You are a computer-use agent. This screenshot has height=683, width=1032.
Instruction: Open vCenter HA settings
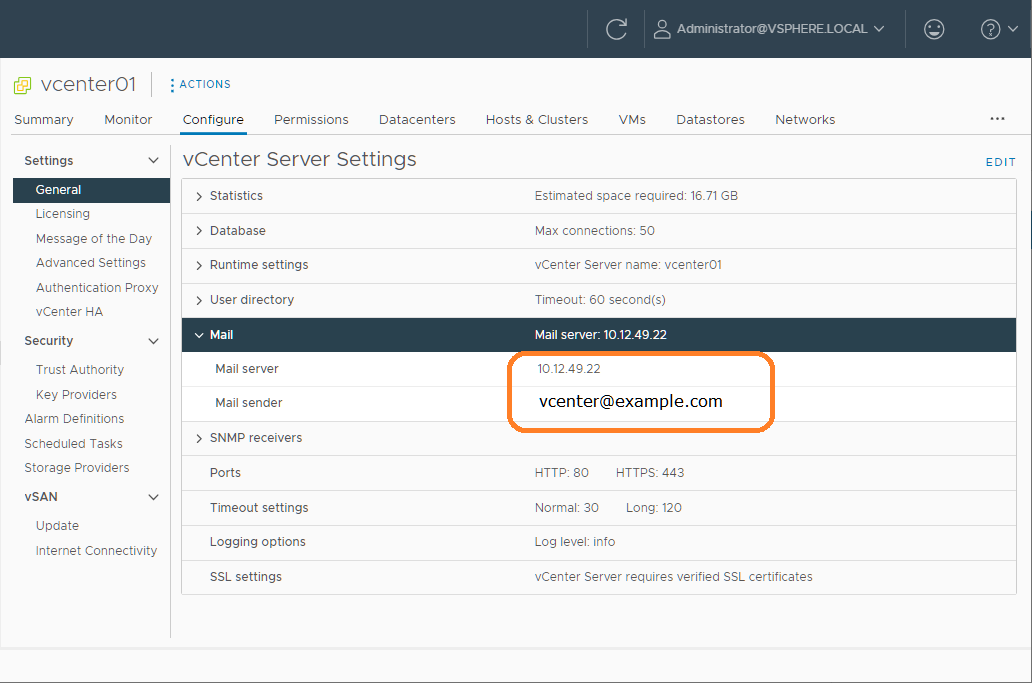click(x=69, y=312)
